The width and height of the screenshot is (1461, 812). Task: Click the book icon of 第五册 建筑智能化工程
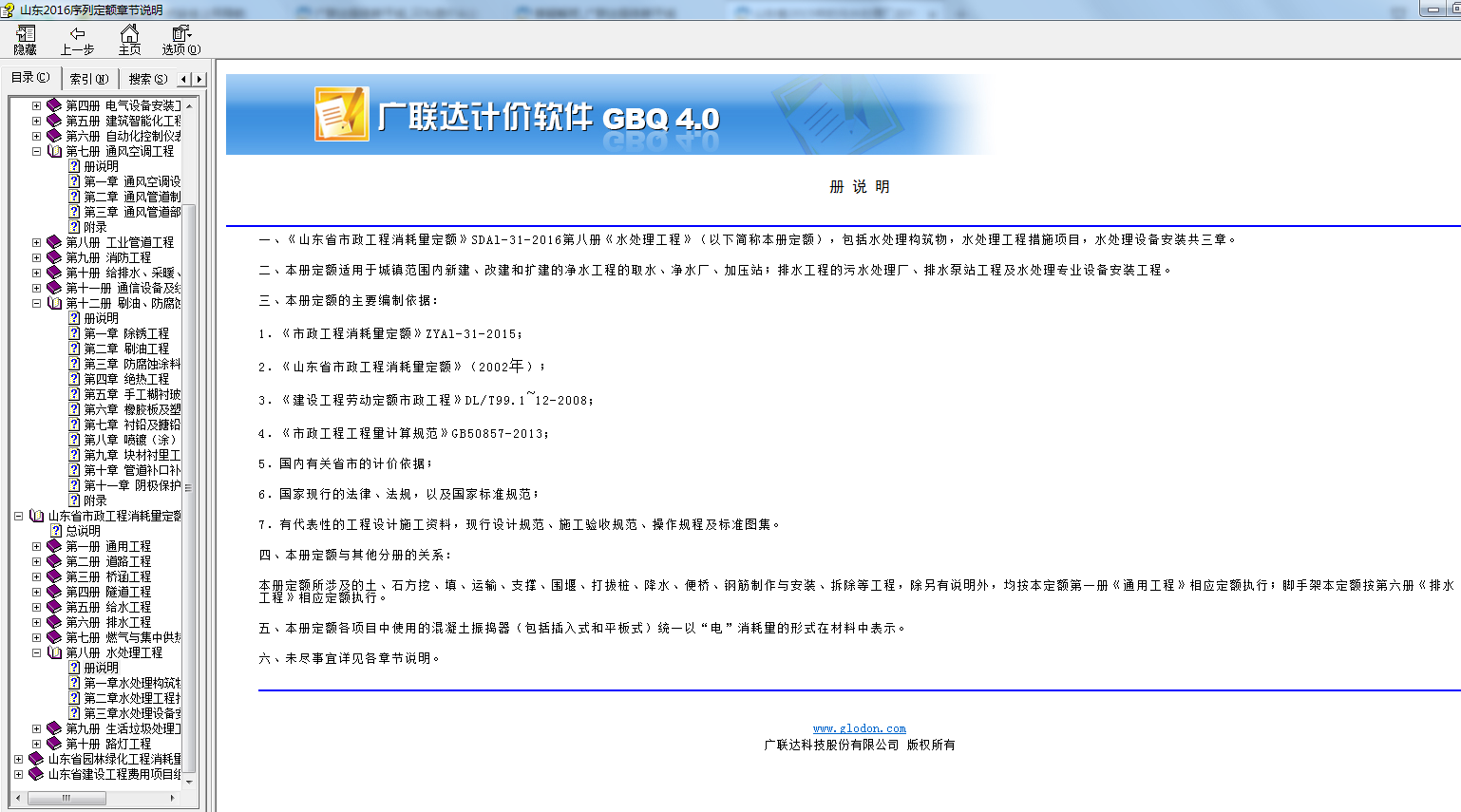54,121
